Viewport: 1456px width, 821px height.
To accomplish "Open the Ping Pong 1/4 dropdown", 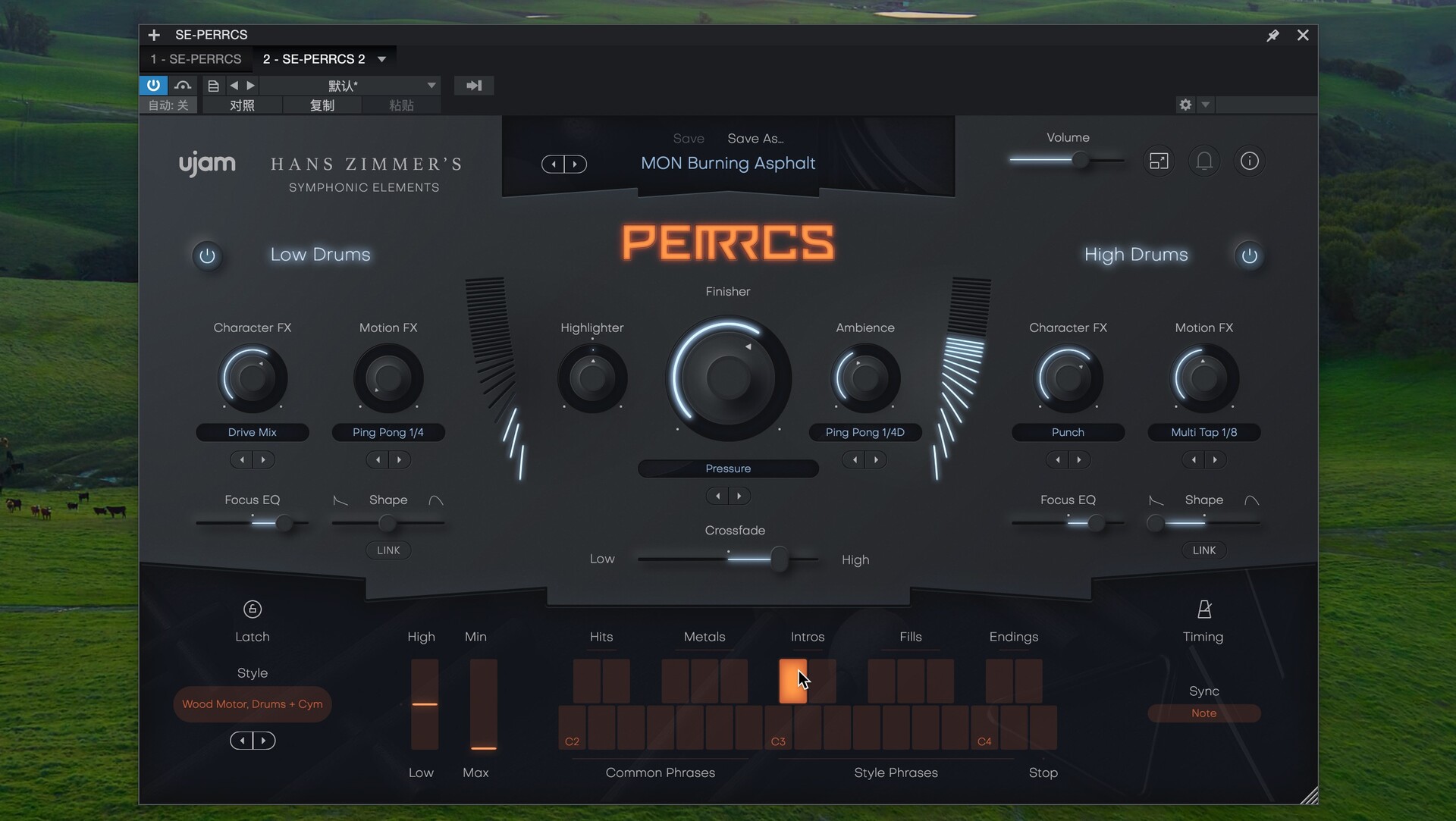I will pos(388,432).
